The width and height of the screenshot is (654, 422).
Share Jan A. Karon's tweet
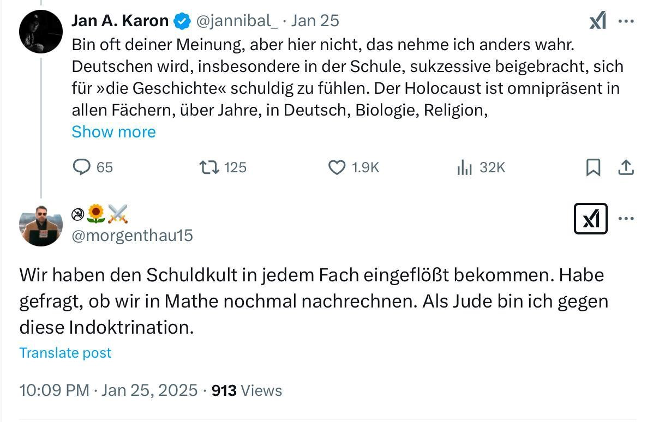click(x=627, y=167)
